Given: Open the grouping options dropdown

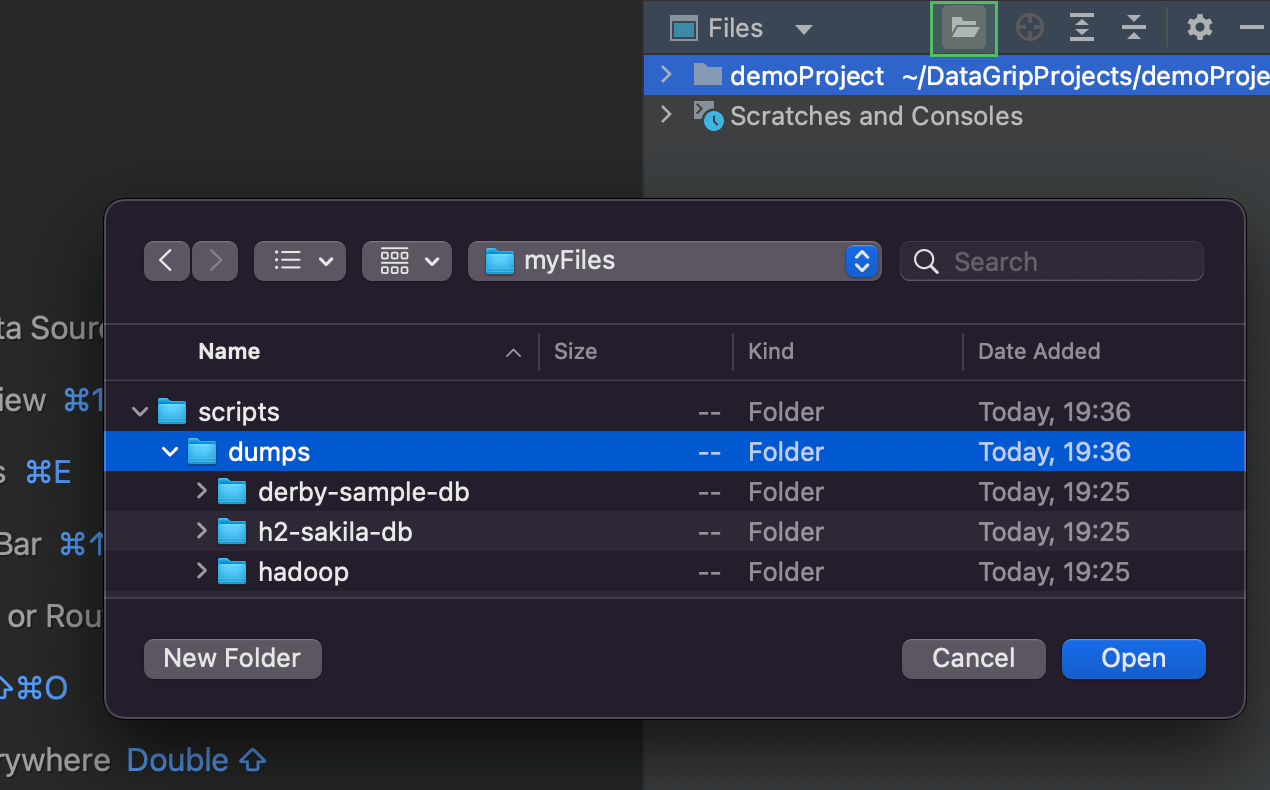Looking at the screenshot, I should [x=407, y=261].
